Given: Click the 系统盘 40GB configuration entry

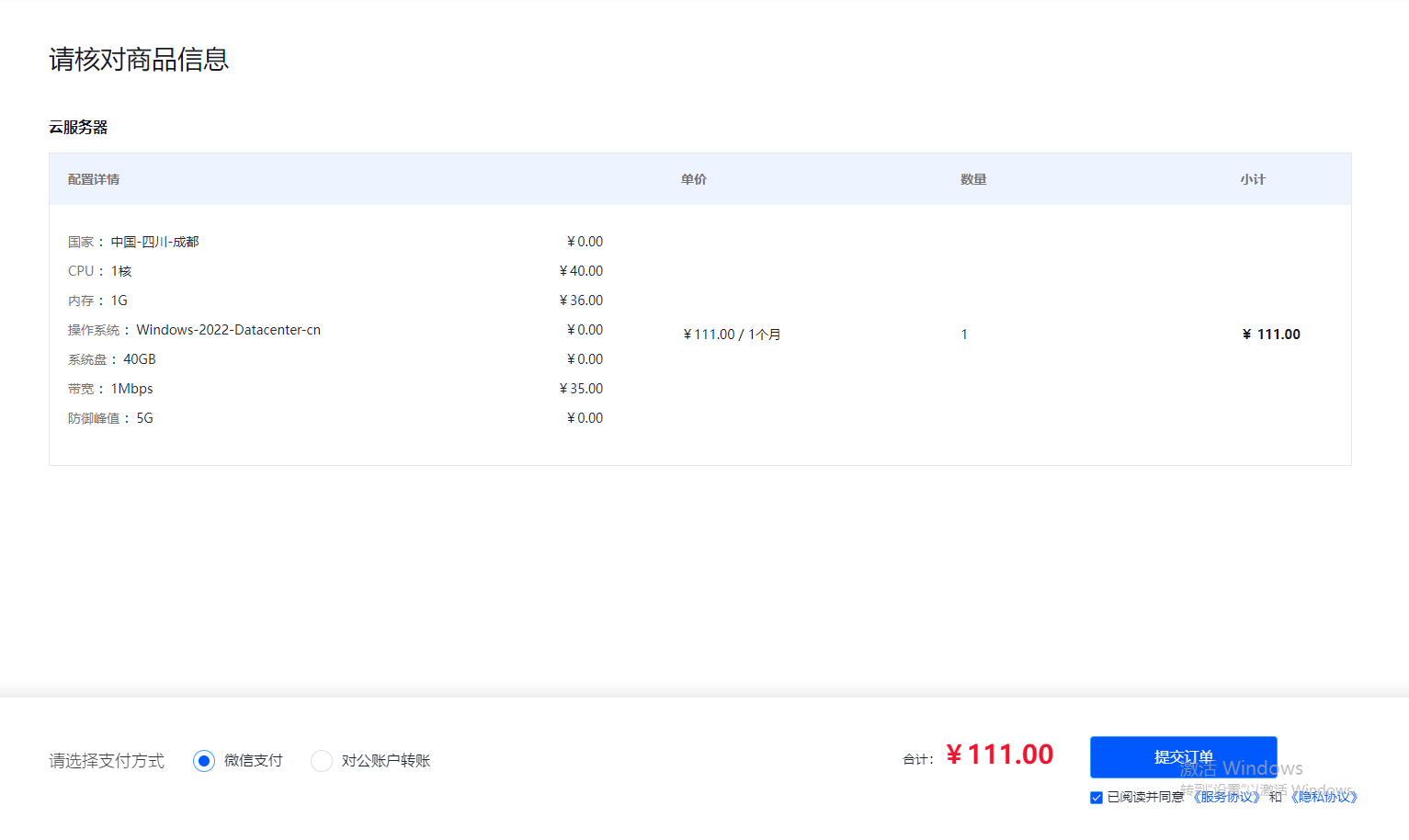Looking at the screenshot, I should pos(112,359).
